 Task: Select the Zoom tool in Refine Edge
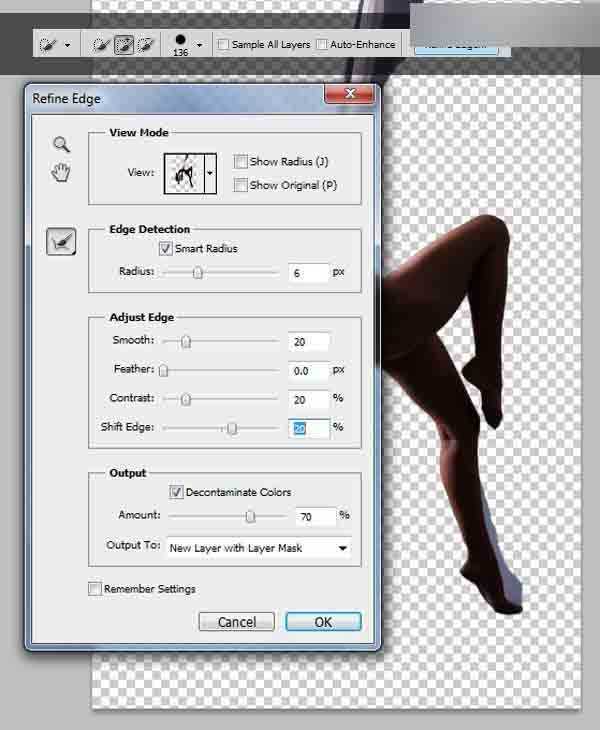click(61, 144)
